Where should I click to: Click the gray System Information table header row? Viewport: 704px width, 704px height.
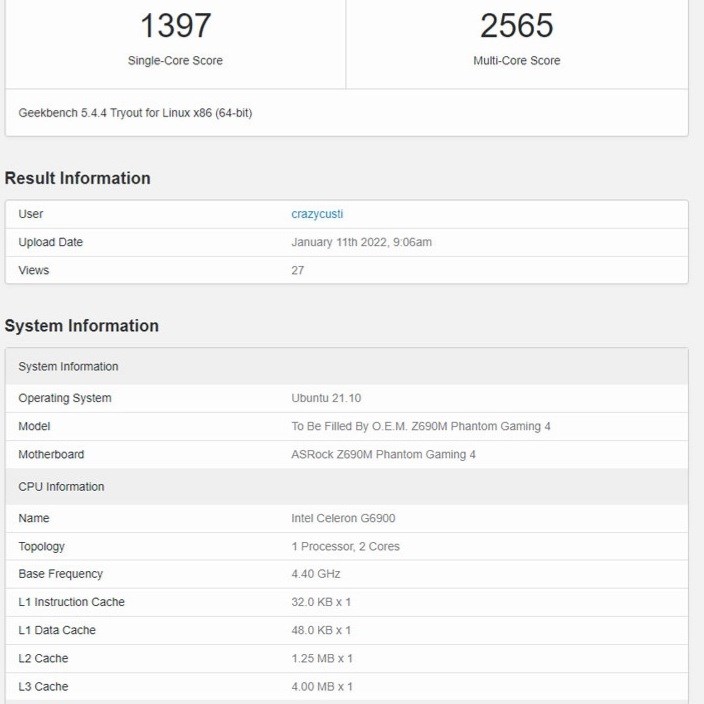tap(347, 366)
